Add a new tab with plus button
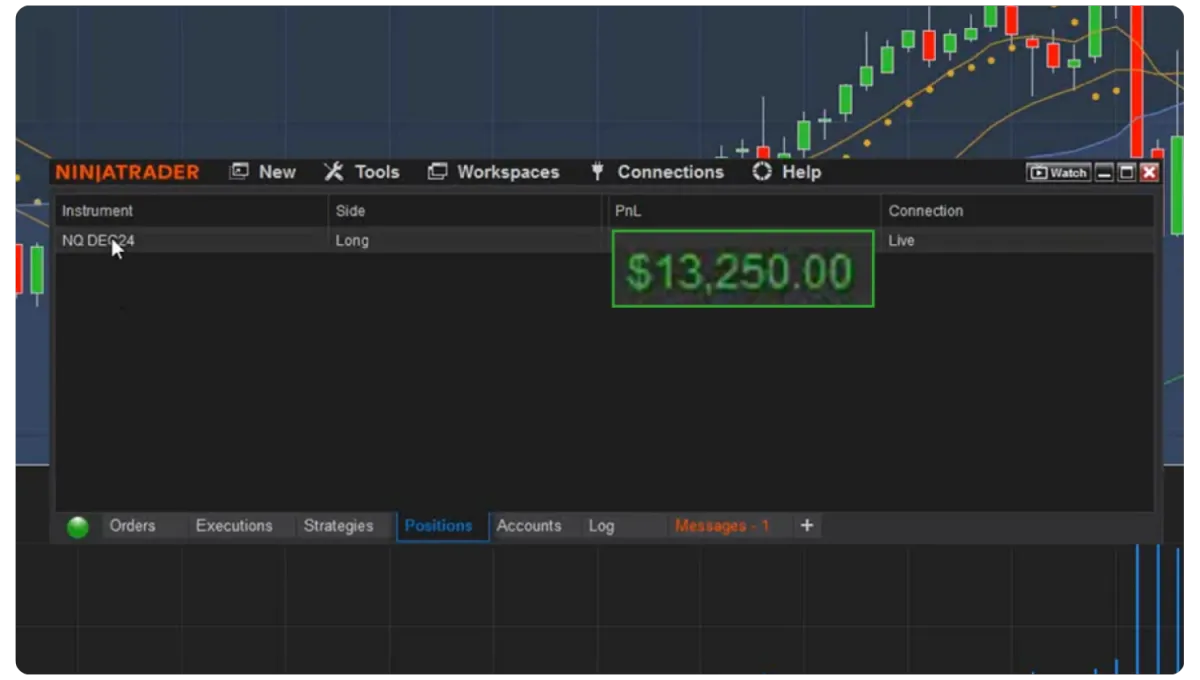Screen dimensions: 1200x680 tap(807, 526)
